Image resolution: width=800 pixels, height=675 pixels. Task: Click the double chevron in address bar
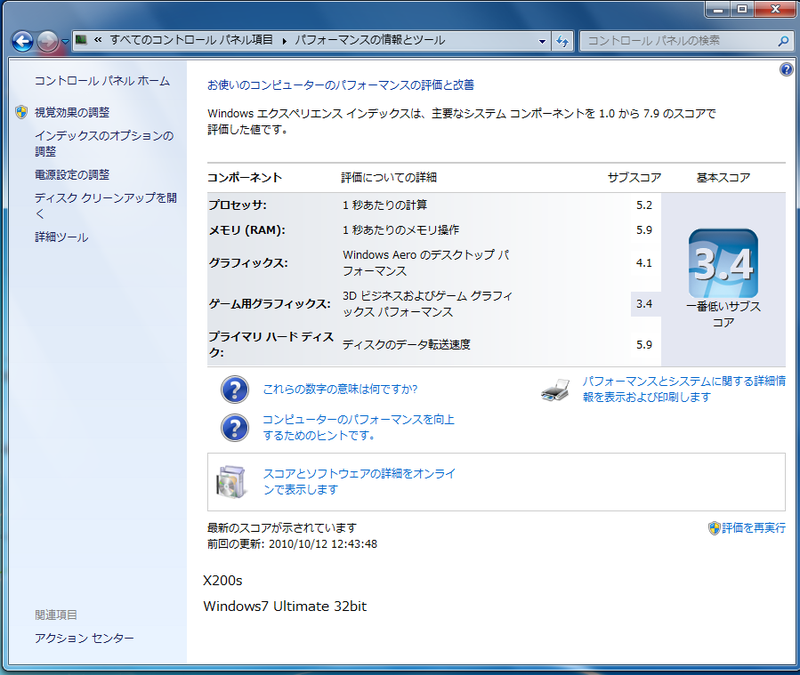click(x=98, y=40)
